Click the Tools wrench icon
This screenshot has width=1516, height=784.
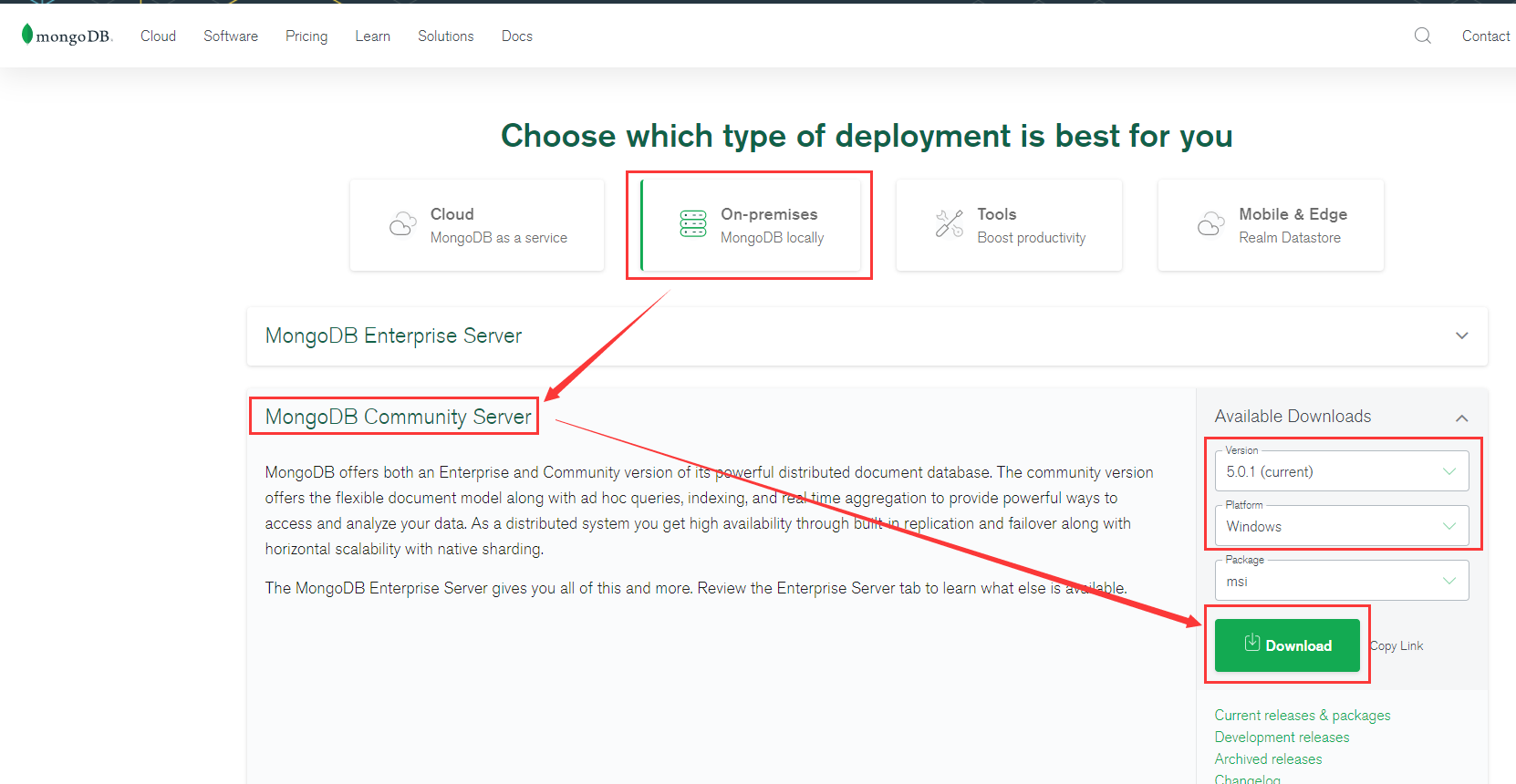(950, 223)
